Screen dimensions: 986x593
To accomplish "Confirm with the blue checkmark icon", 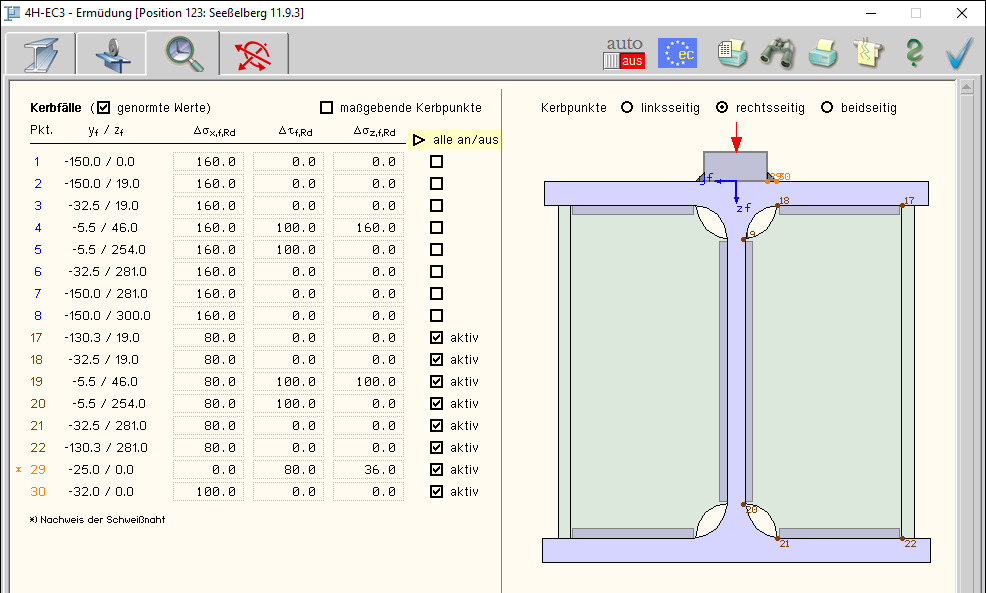I will click(x=958, y=53).
